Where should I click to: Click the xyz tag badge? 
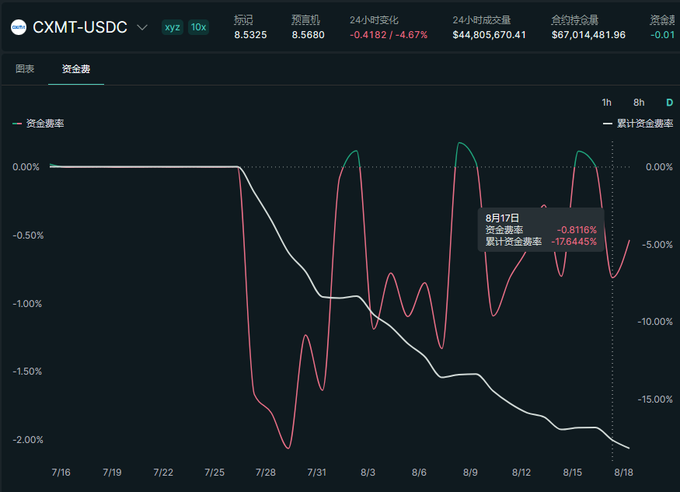point(172,27)
